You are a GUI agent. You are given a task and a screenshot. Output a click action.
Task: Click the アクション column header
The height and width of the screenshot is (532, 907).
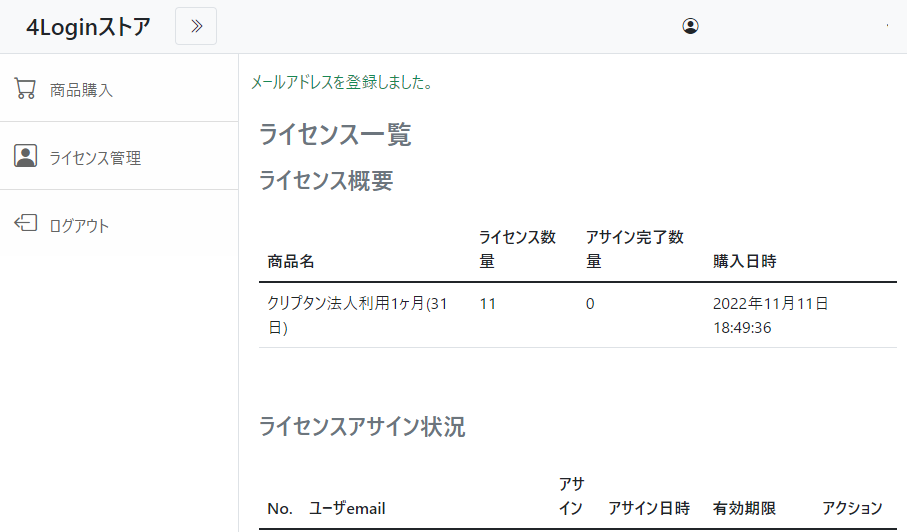[852, 508]
